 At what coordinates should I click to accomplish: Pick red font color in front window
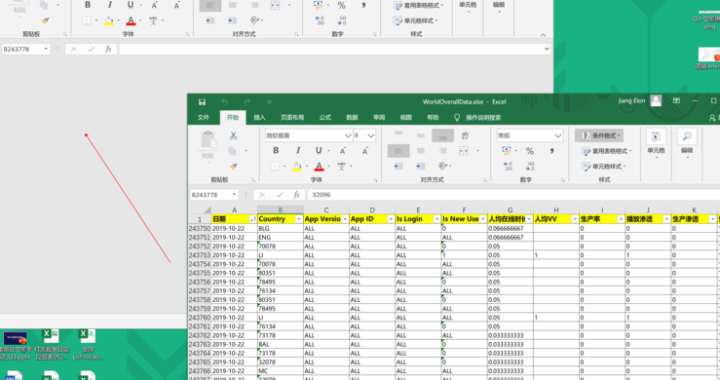tap(319, 166)
